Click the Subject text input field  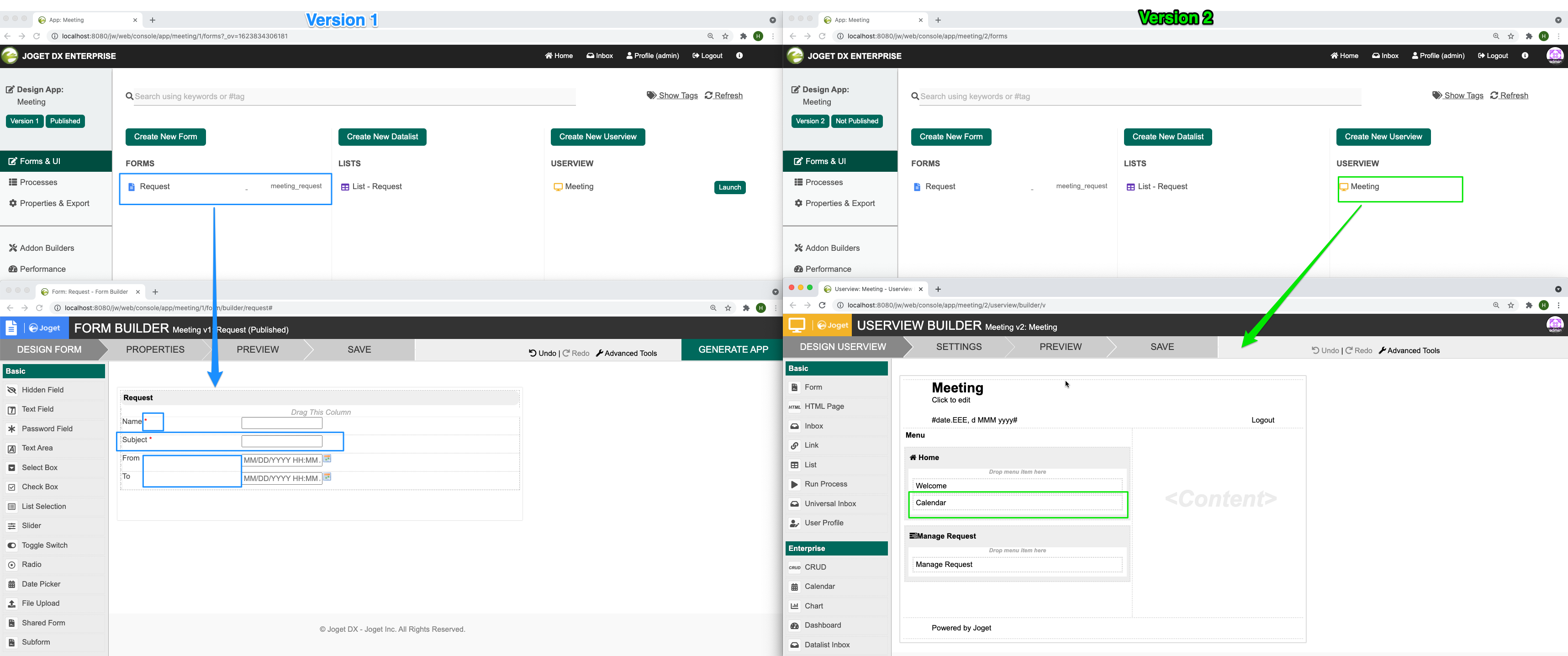282,441
